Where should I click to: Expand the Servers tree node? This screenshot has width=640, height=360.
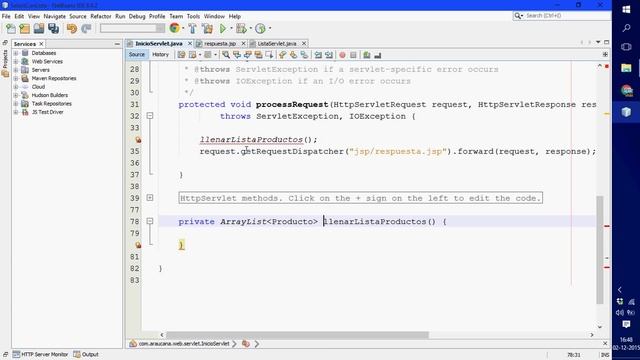coord(16,70)
